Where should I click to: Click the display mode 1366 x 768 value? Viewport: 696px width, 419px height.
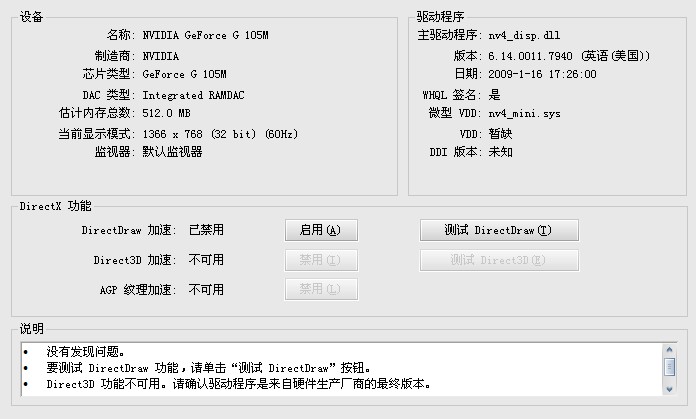220,134
